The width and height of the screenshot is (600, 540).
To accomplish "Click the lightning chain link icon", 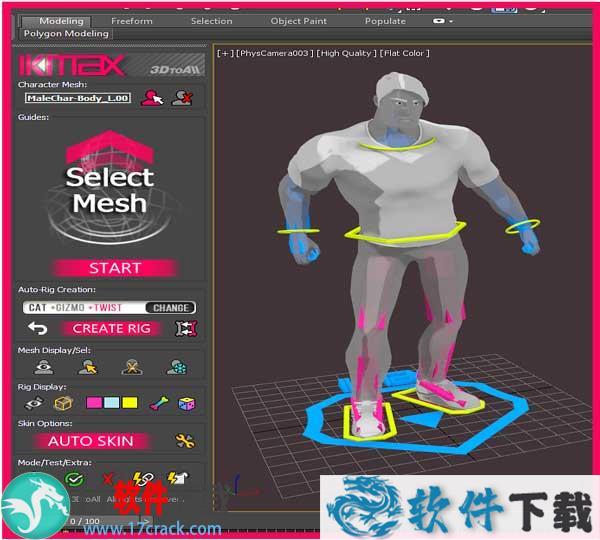I will coord(142,478).
